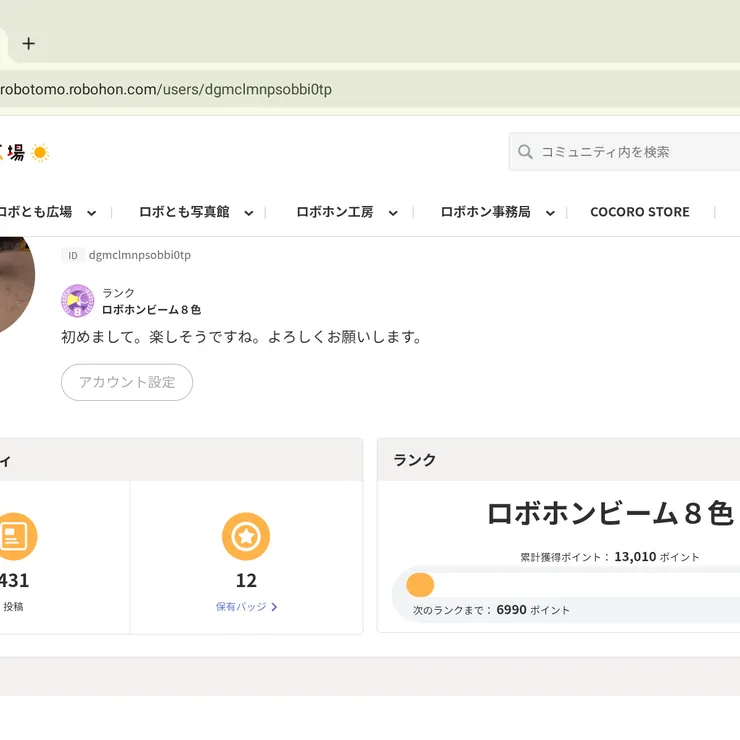Expand ロボとも写真館 menu chevron
740x740 pixels.
(x=249, y=213)
